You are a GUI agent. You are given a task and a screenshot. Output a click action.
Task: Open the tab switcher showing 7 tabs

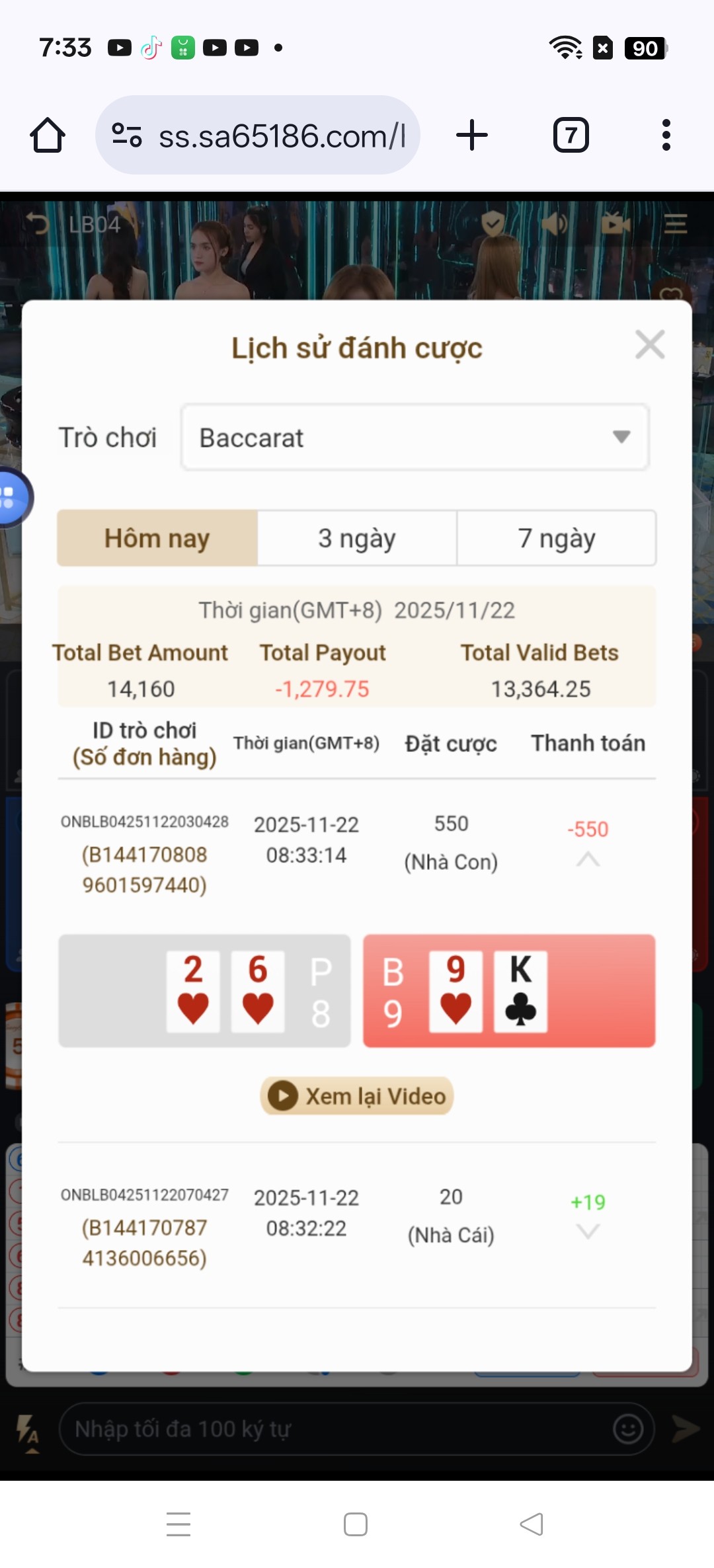coord(571,136)
